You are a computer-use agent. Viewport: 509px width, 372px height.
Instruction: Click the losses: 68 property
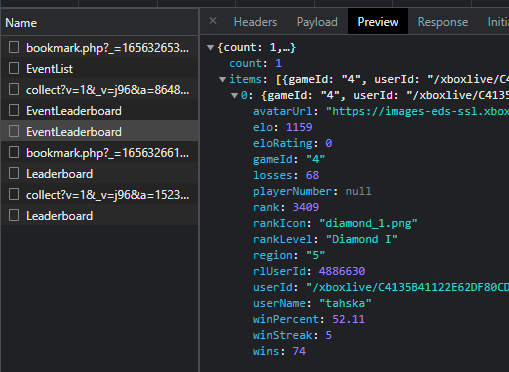(286, 175)
